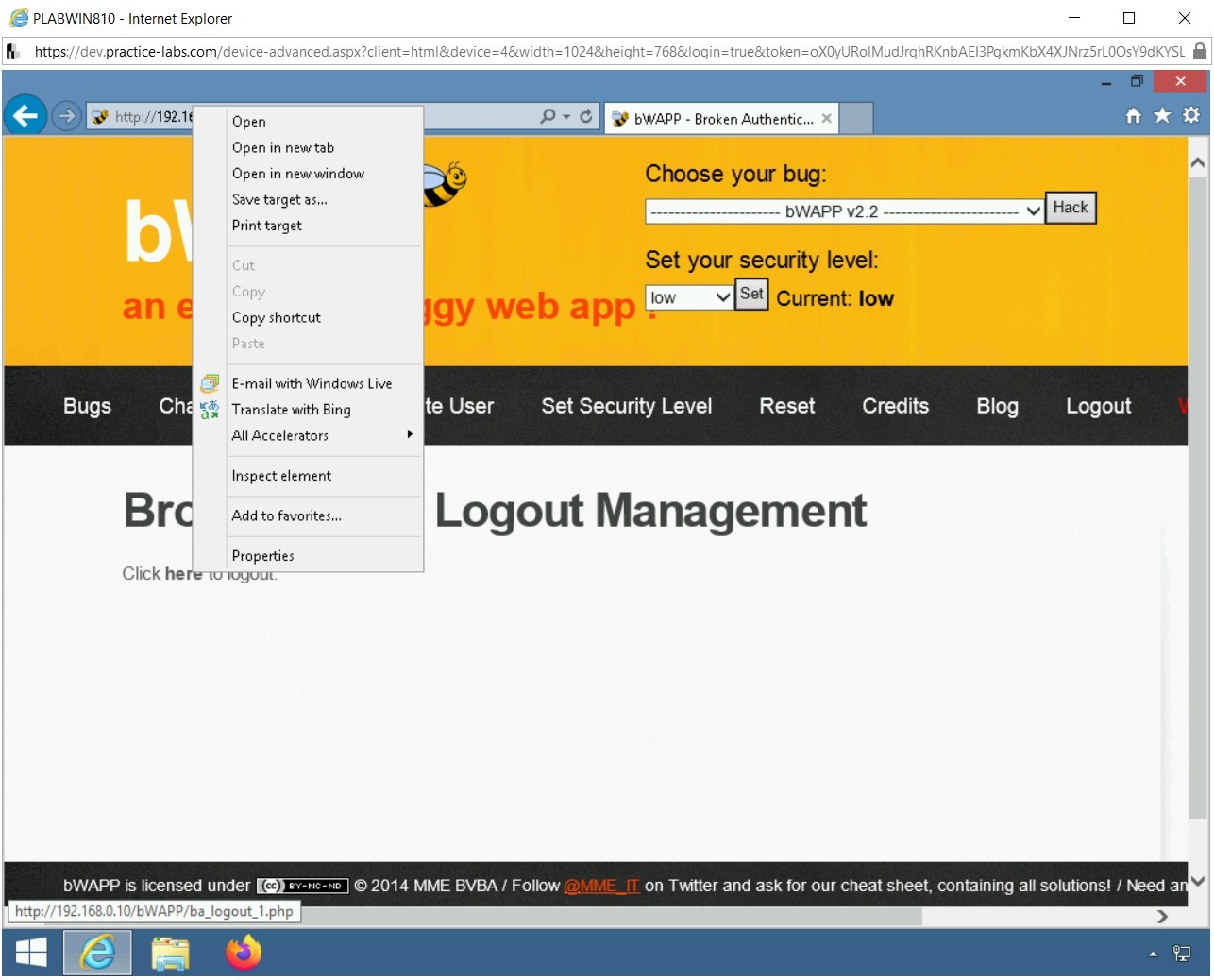Open the Credits page in the navigation bar

[894, 406]
